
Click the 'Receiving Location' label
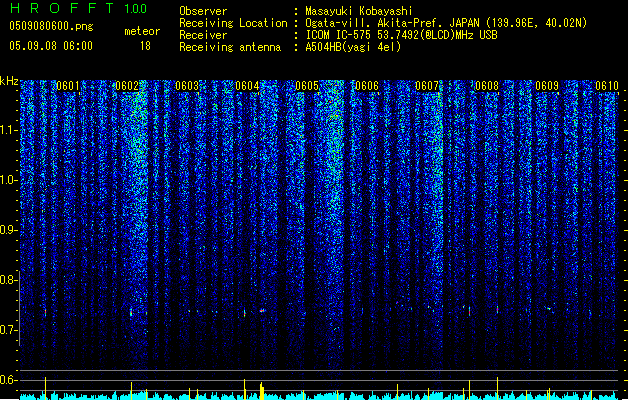click(233, 23)
